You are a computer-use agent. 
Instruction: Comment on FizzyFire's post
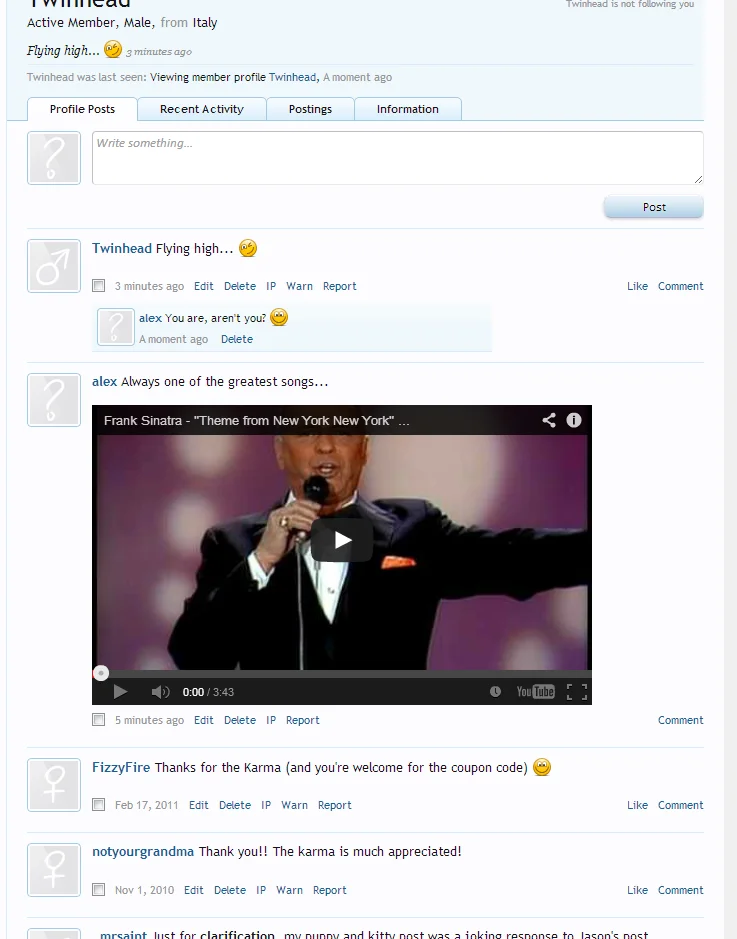click(x=681, y=805)
